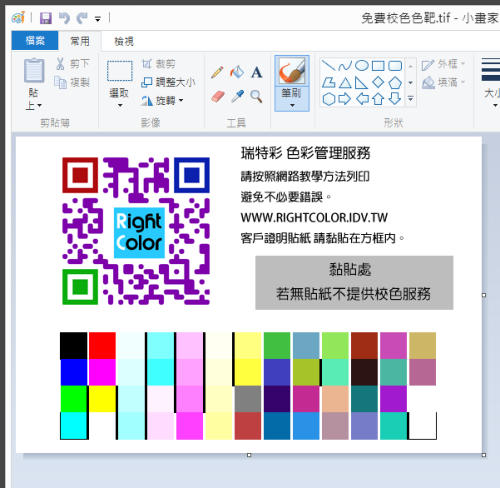Select the Fill with color bucket tool
Screen dimensions: 500x488
pyautogui.click(x=237, y=72)
